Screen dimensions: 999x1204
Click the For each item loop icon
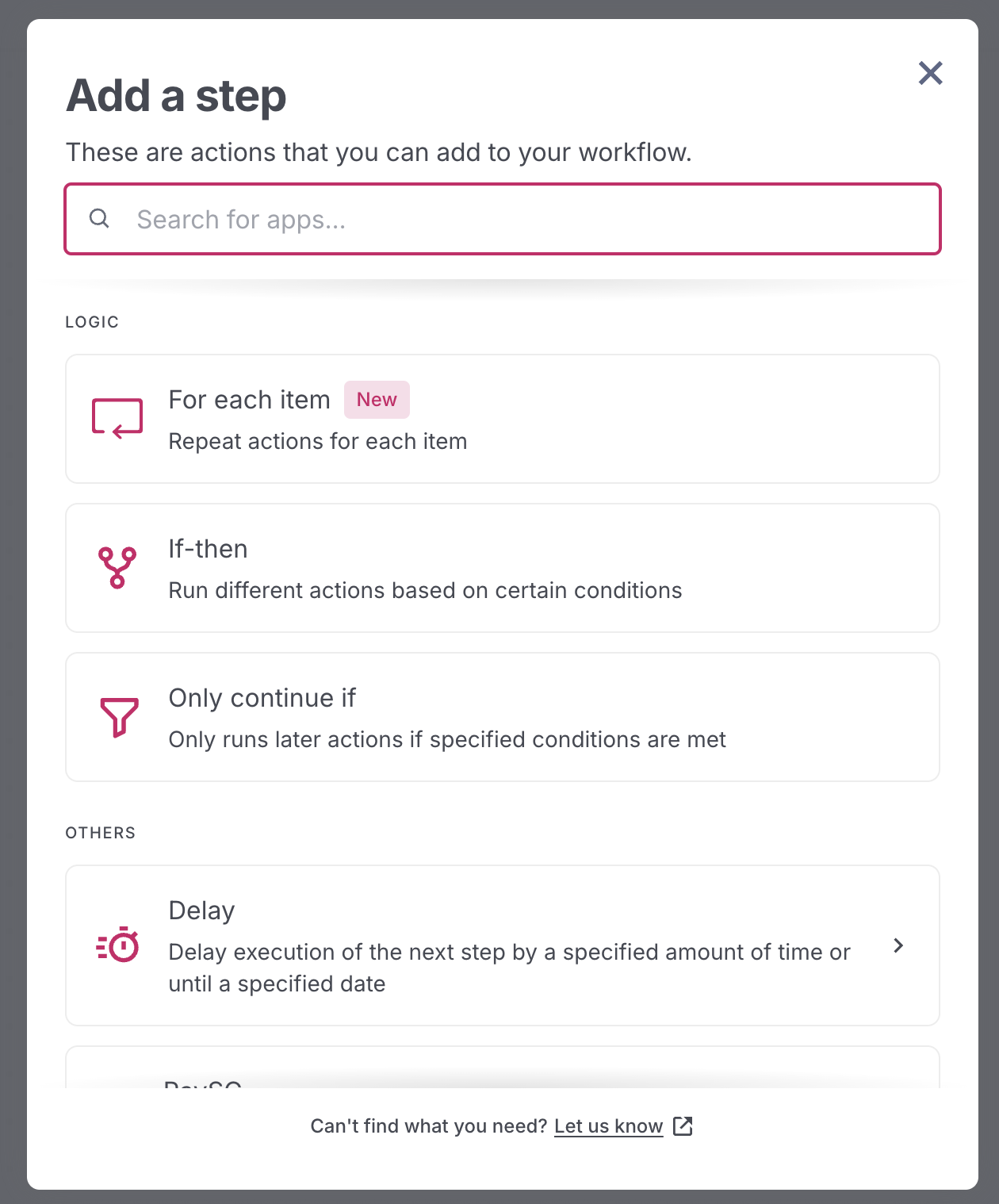tap(117, 419)
